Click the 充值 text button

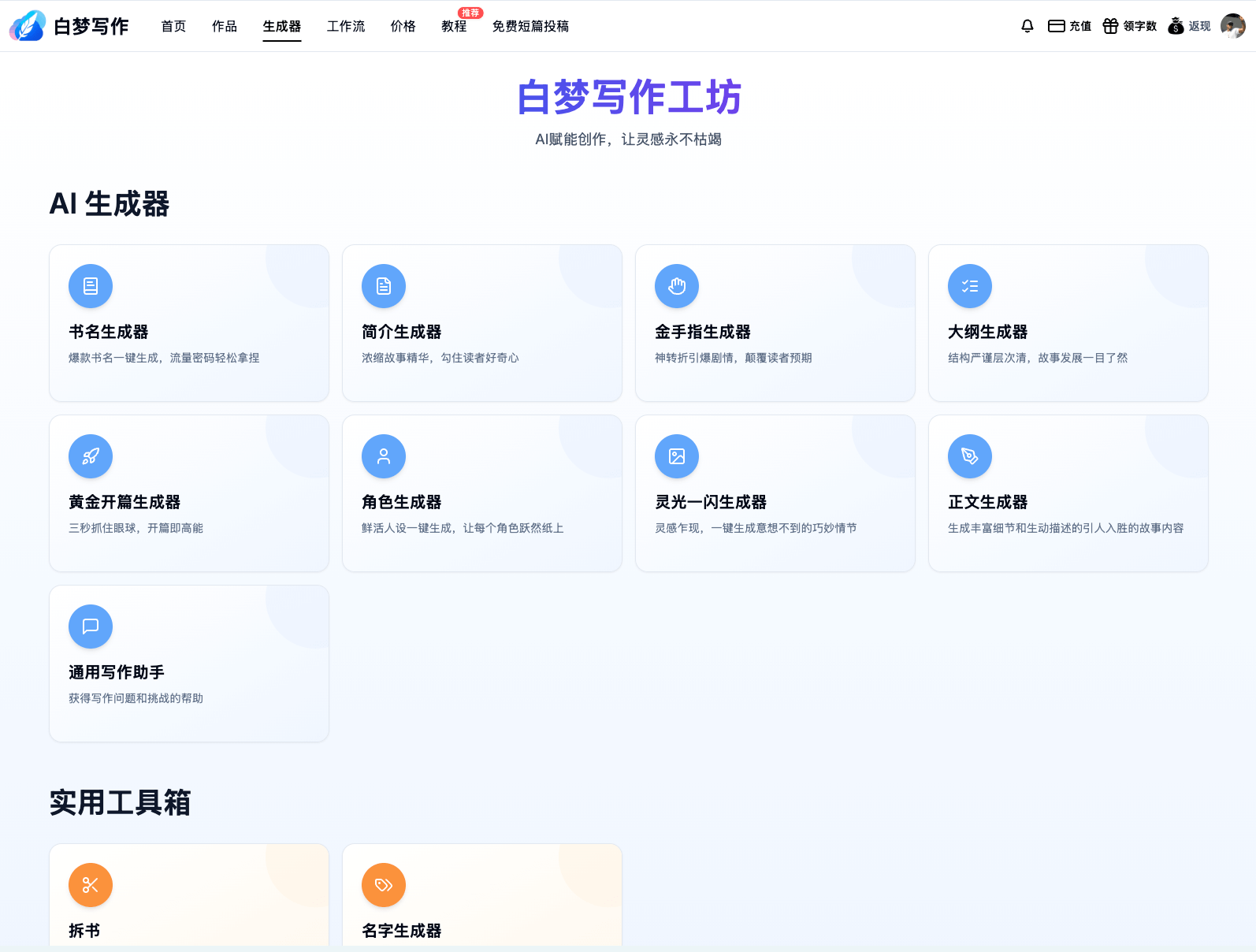(x=1080, y=26)
